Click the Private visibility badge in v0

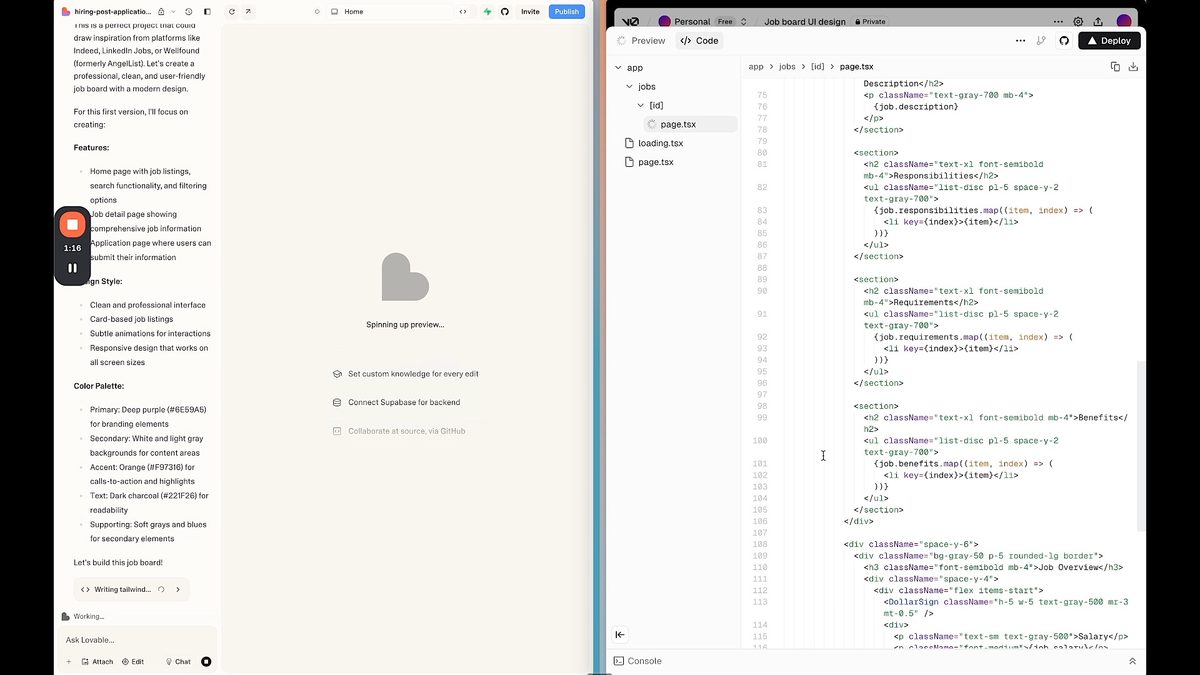click(869, 21)
